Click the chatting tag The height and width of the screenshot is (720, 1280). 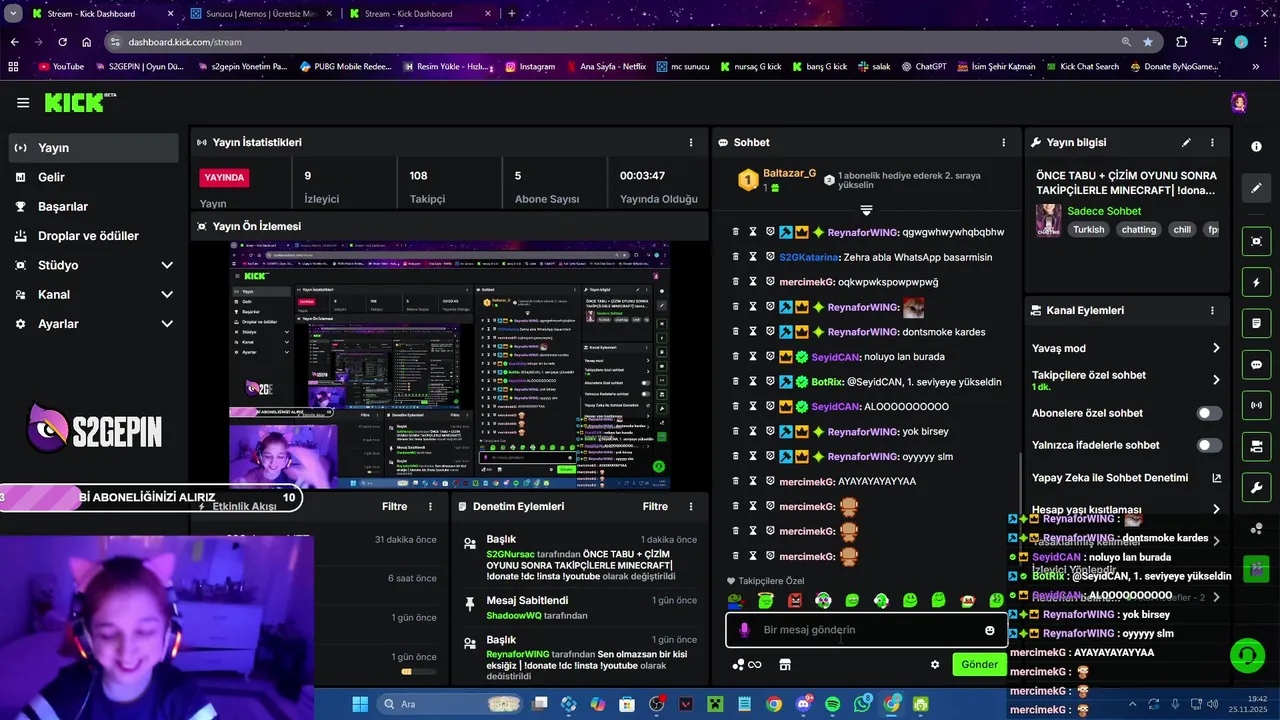point(1138,229)
